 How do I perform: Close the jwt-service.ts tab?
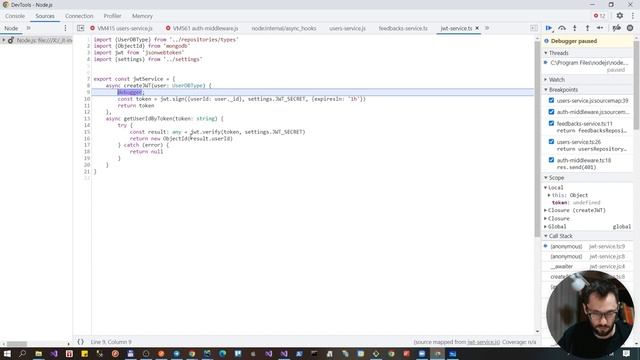point(477,28)
